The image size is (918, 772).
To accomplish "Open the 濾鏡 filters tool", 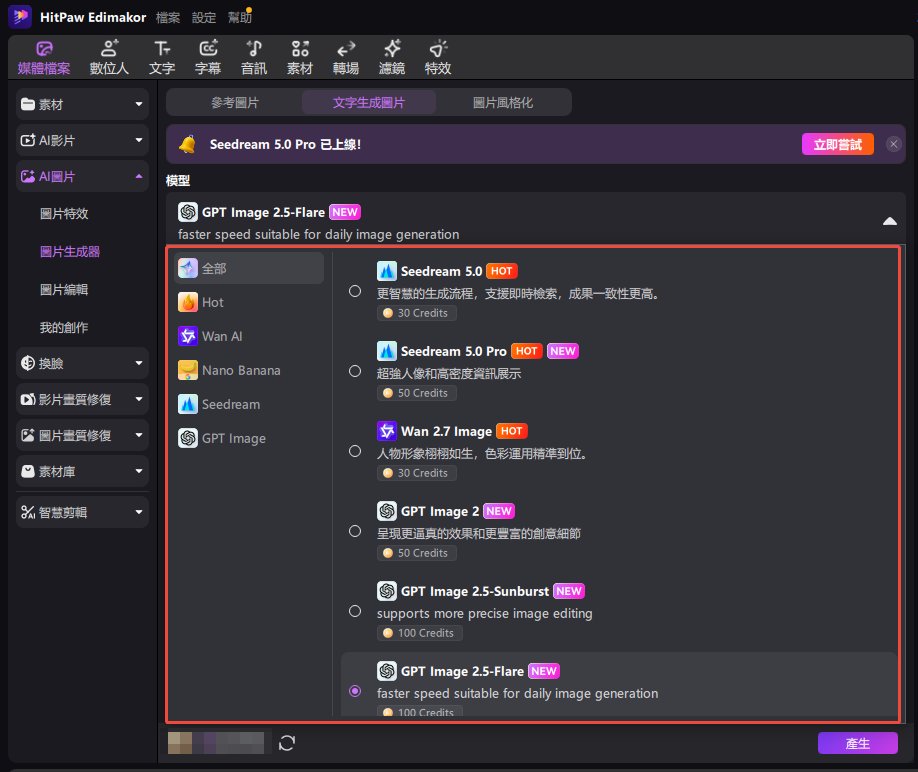I will [x=392, y=58].
